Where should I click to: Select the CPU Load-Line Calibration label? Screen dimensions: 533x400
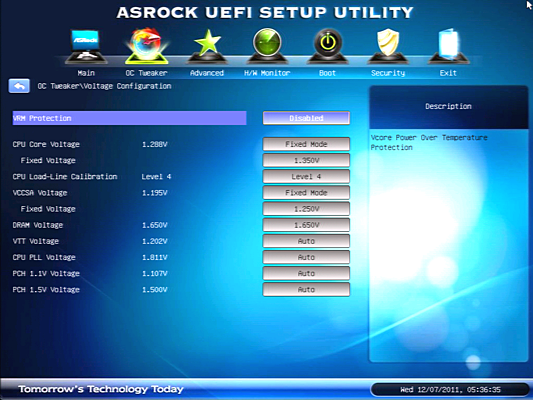point(65,177)
